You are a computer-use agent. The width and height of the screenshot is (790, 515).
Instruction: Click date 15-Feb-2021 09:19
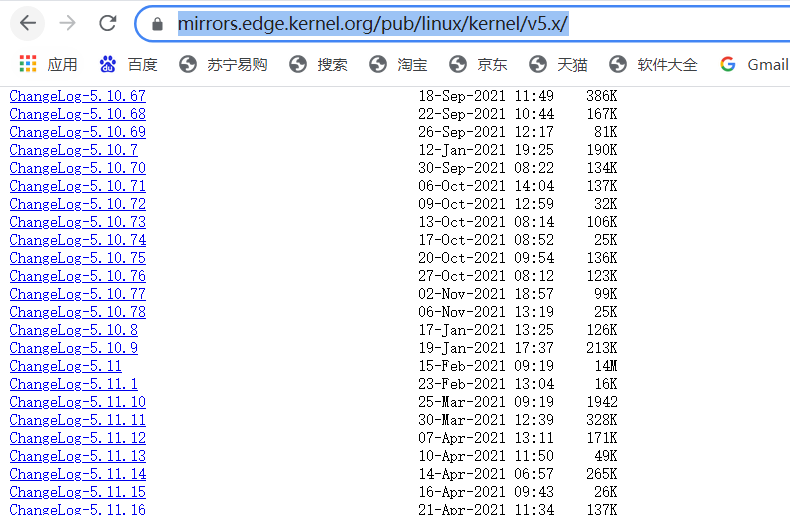(486, 366)
